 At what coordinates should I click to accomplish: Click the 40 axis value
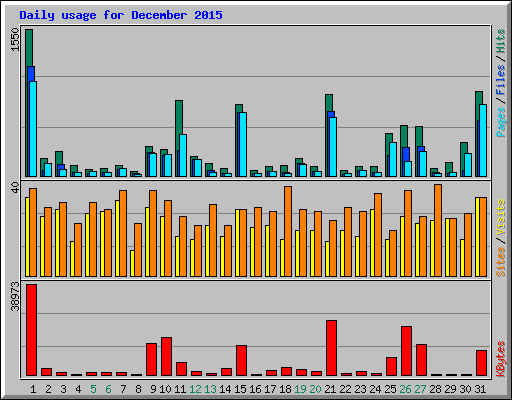(x=15, y=187)
